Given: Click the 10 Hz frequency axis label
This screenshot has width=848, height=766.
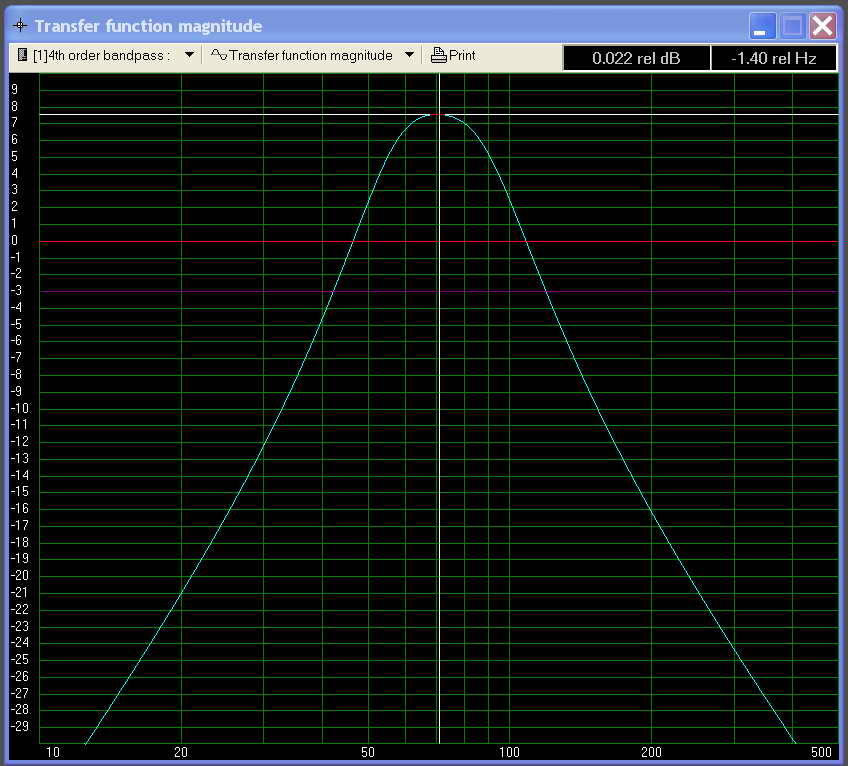Looking at the screenshot, I should point(52,752).
